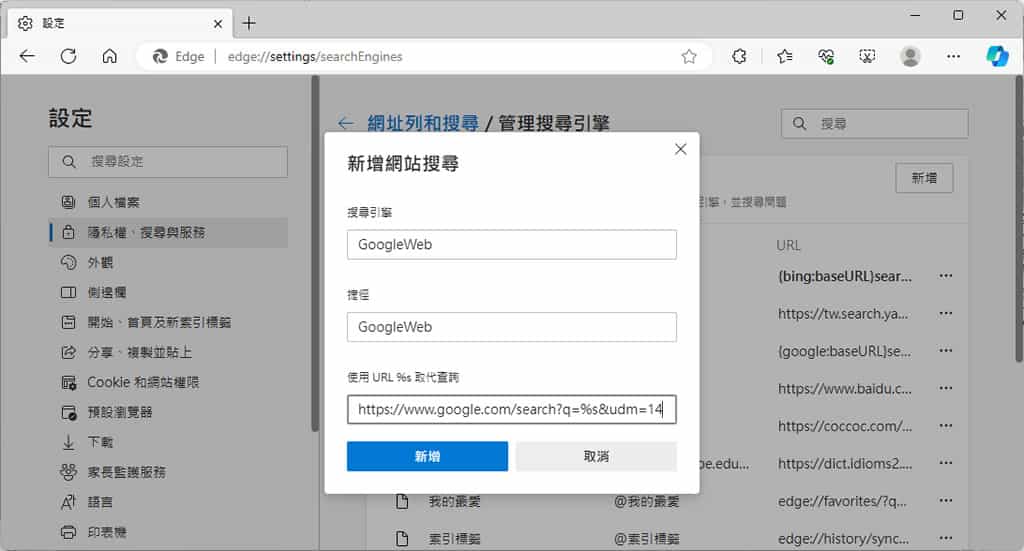Click the 搜尋 box above engine list
1024x551 pixels.
874,123
